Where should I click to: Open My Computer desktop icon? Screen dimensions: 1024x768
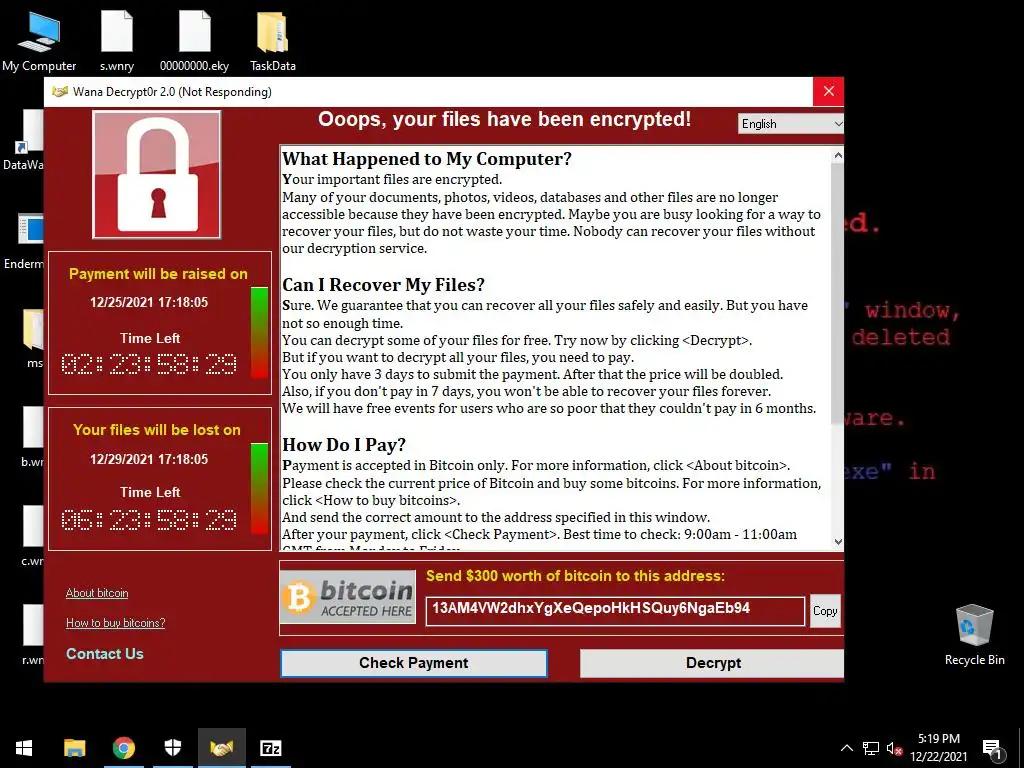(x=39, y=42)
